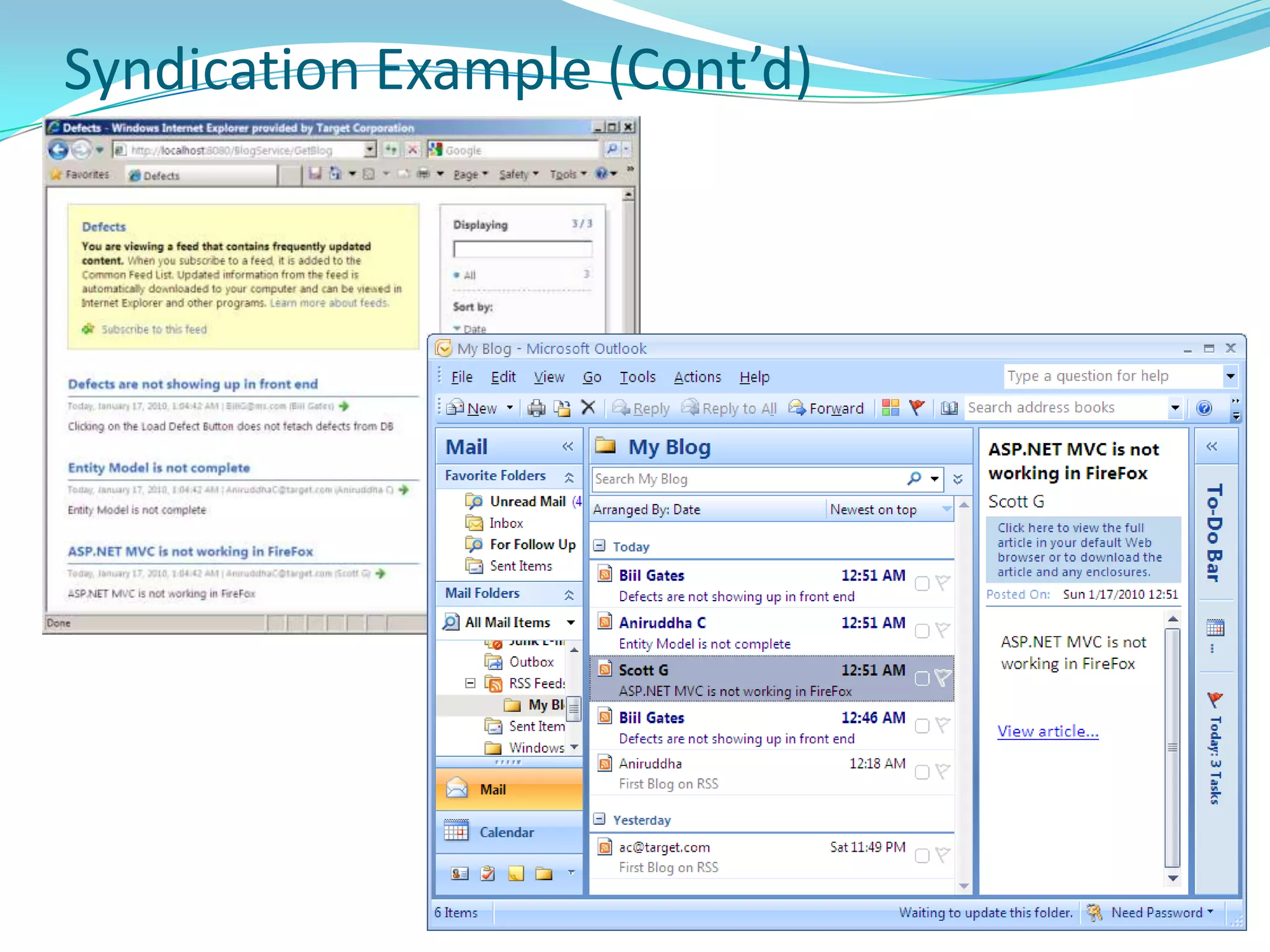The image size is (1270, 952).
Task: Click the Print icon in Outlook toolbar
Action: [536, 408]
